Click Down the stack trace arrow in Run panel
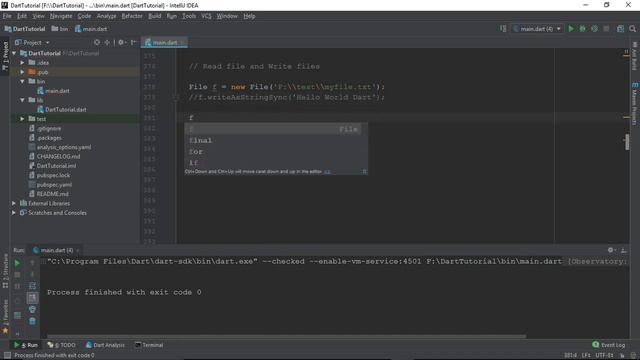Viewport: 640px width, 360px height. (x=32, y=275)
